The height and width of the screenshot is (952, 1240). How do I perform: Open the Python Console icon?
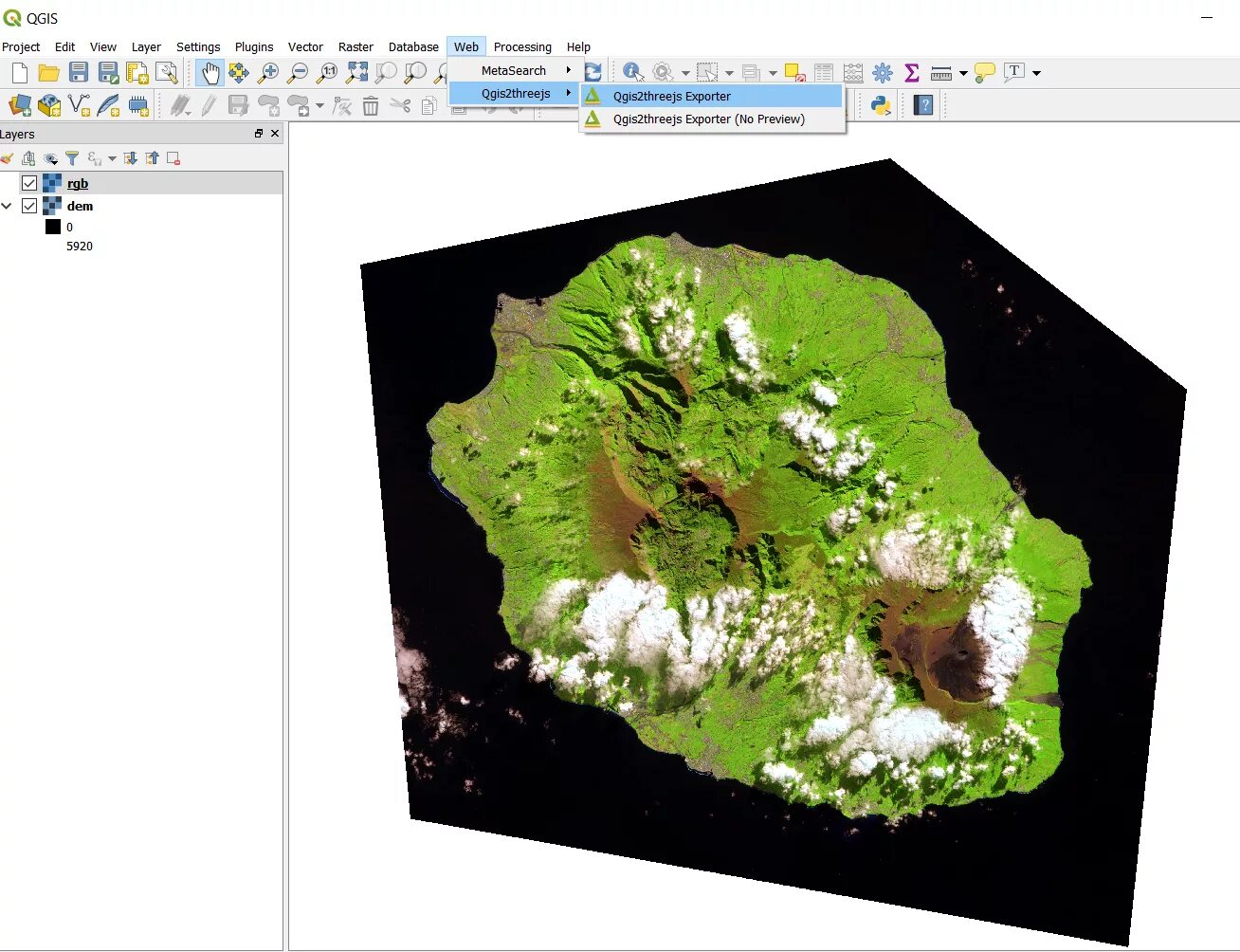tap(881, 105)
